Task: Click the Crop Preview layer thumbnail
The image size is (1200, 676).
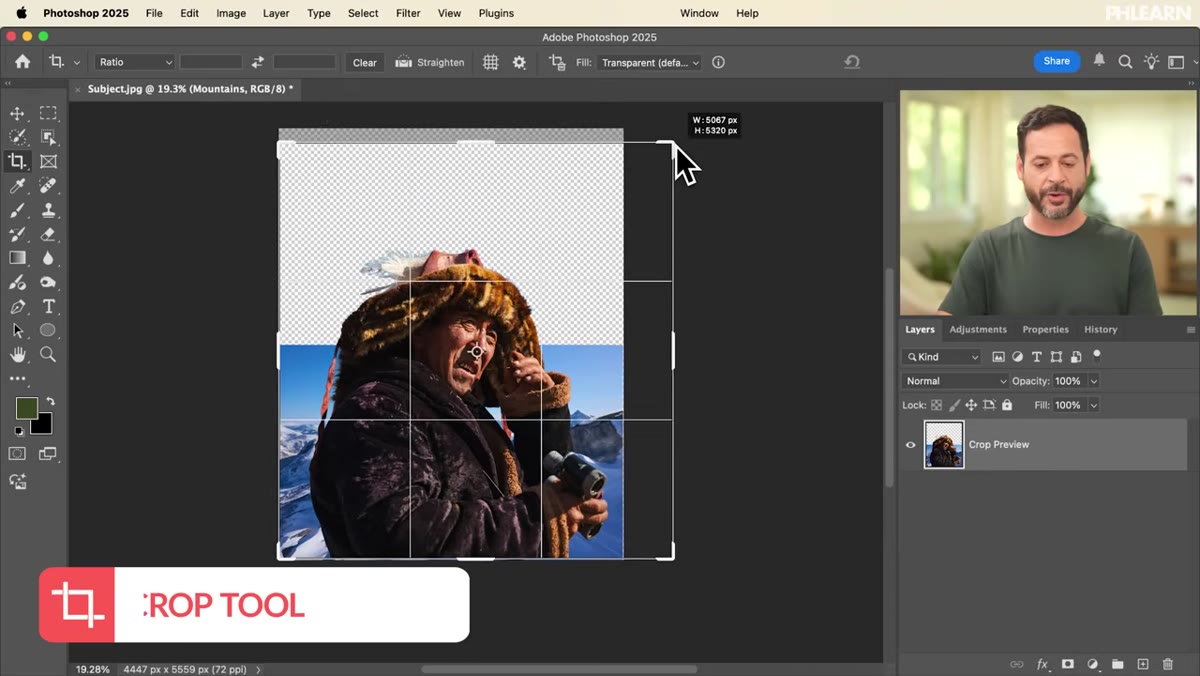Action: tap(944, 445)
